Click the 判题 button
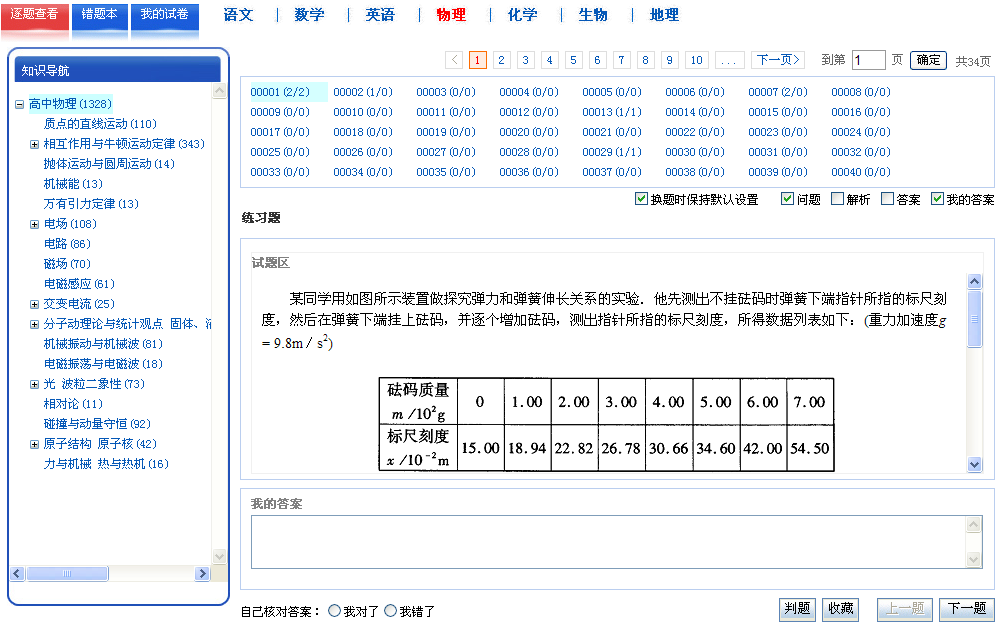The image size is (995, 623). click(x=797, y=609)
